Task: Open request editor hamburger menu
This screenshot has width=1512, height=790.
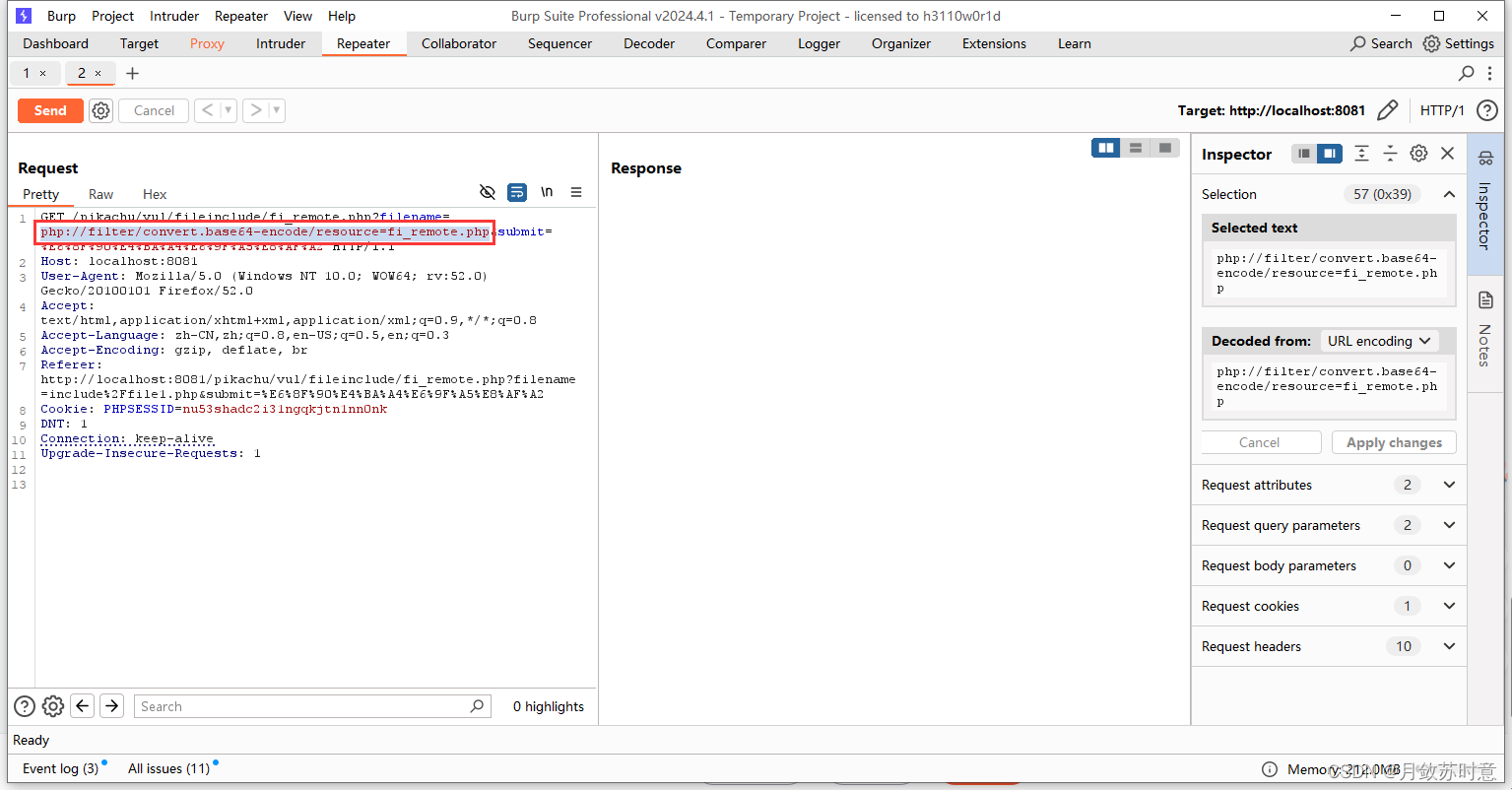Action: point(576,192)
